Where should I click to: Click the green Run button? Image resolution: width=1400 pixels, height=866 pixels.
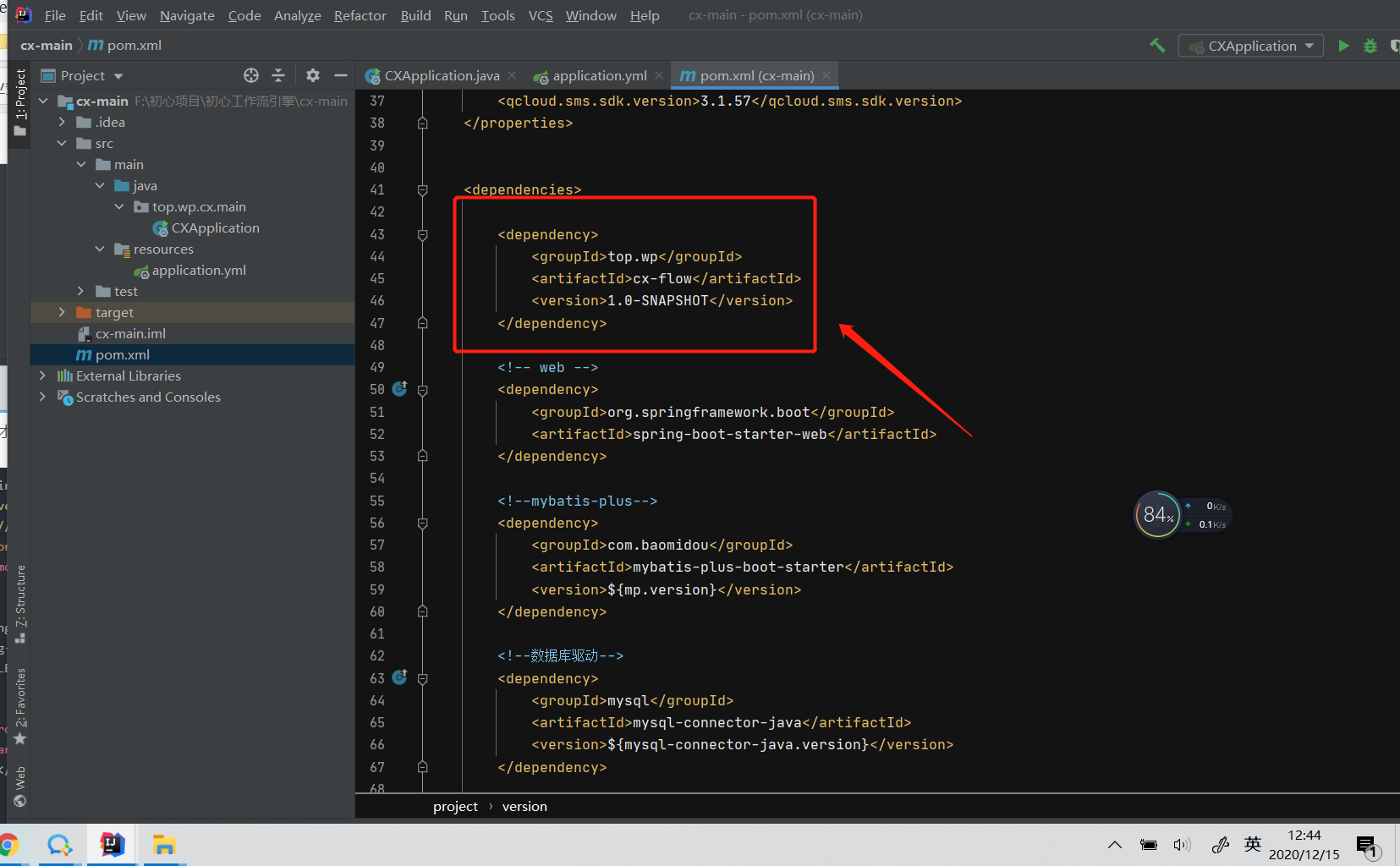coord(1343,46)
